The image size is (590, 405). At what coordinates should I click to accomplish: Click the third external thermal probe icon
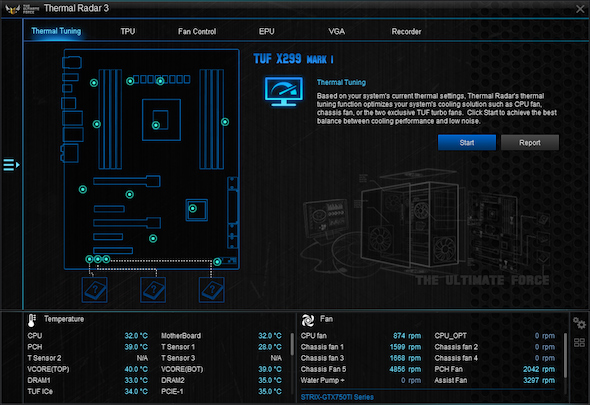[x=212, y=290]
